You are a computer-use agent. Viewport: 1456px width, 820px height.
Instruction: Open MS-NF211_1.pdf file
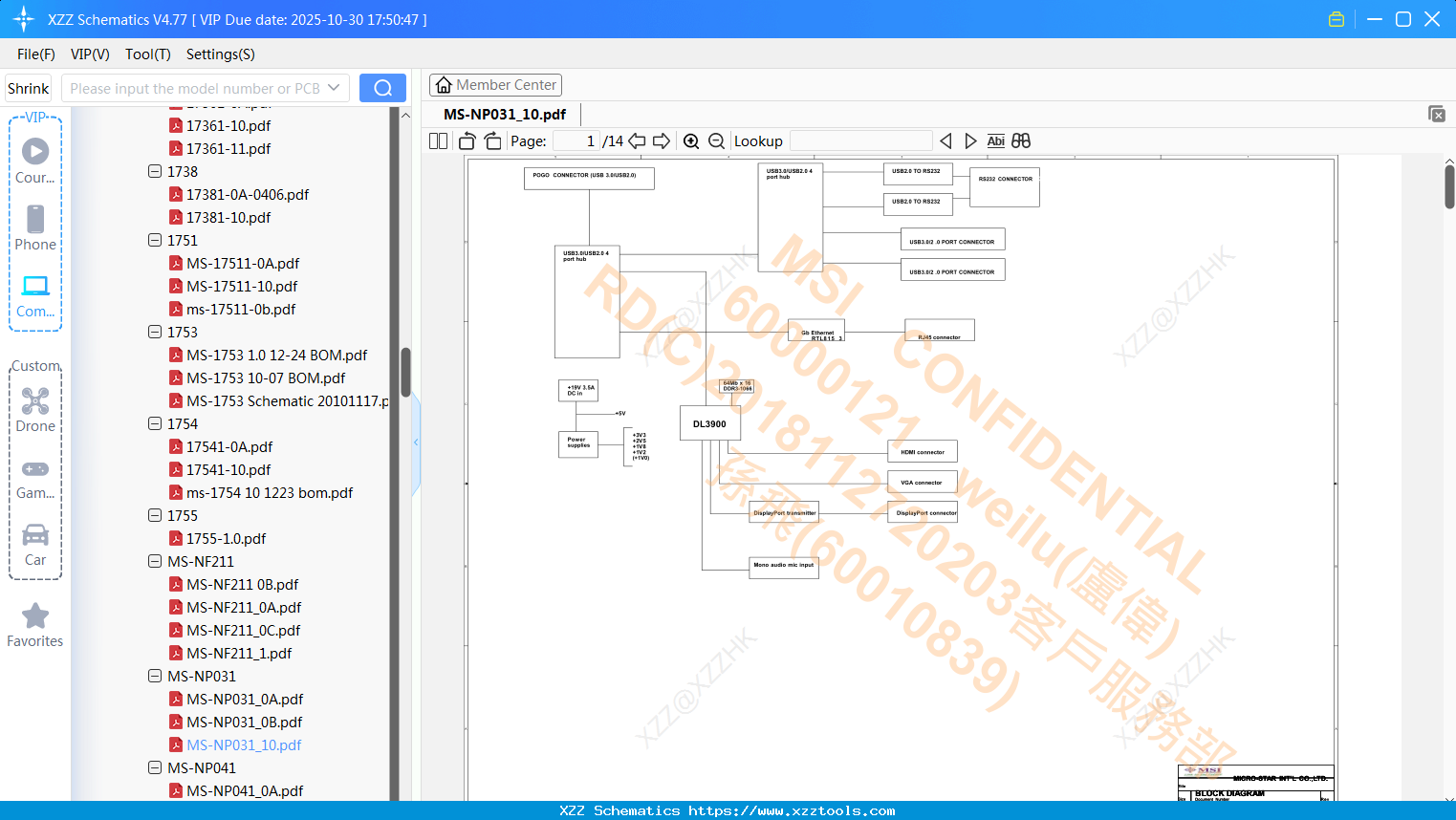(239, 653)
